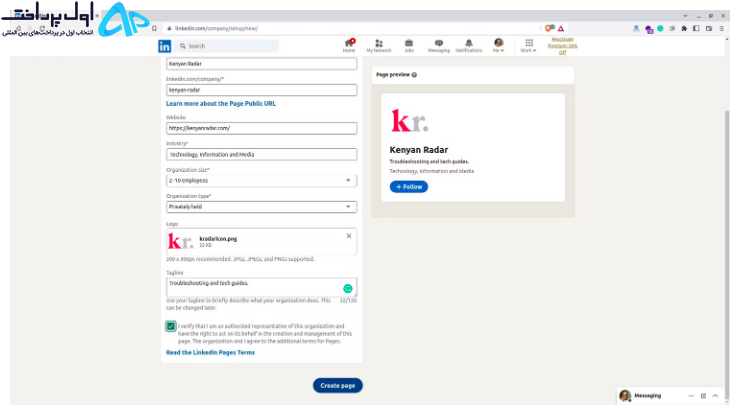
Task: Click the LinkedIn logo icon
Action: pos(164,46)
